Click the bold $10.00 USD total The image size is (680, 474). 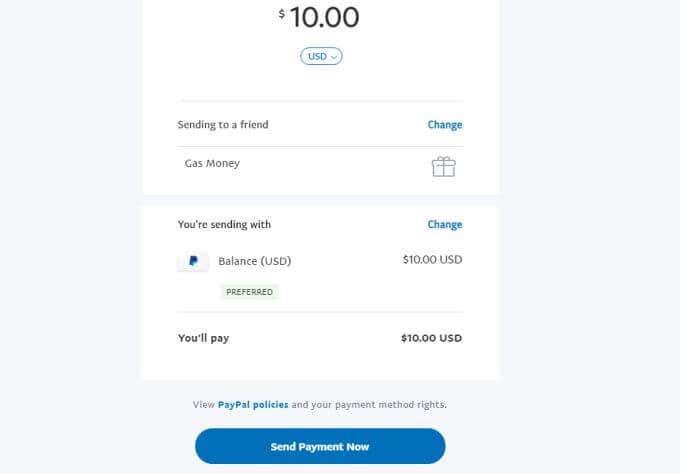click(431, 338)
